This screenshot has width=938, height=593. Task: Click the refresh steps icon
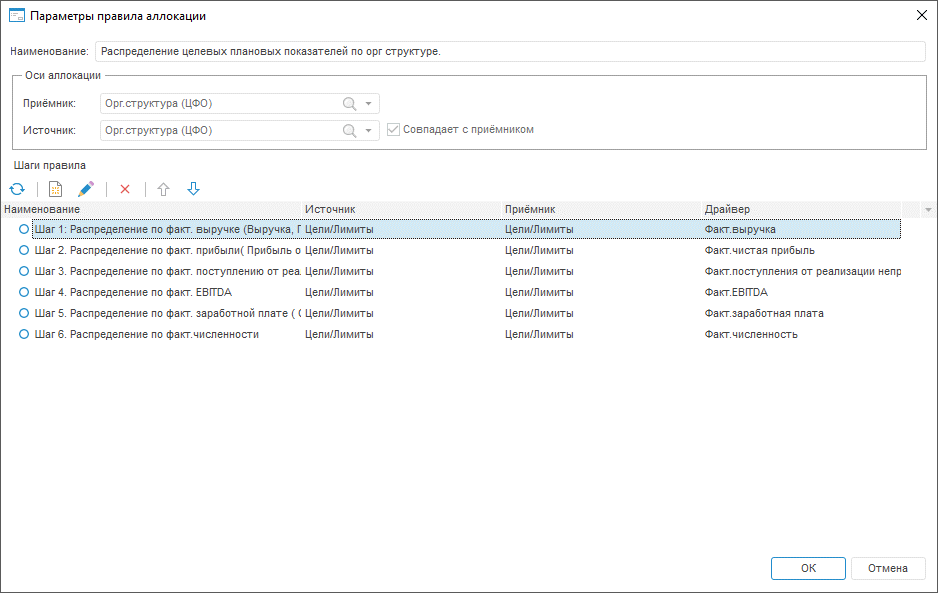pyautogui.click(x=17, y=189)
